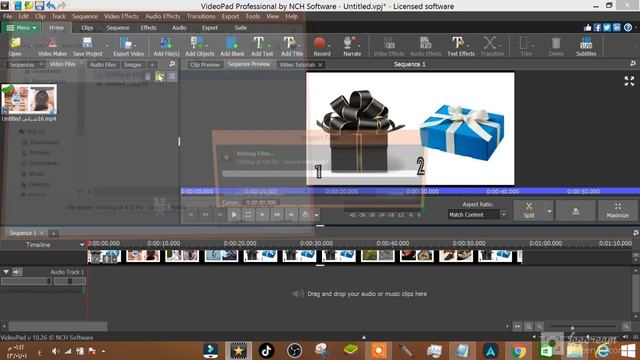
Task: Click the Split button
Action: [x=529, y=211]
